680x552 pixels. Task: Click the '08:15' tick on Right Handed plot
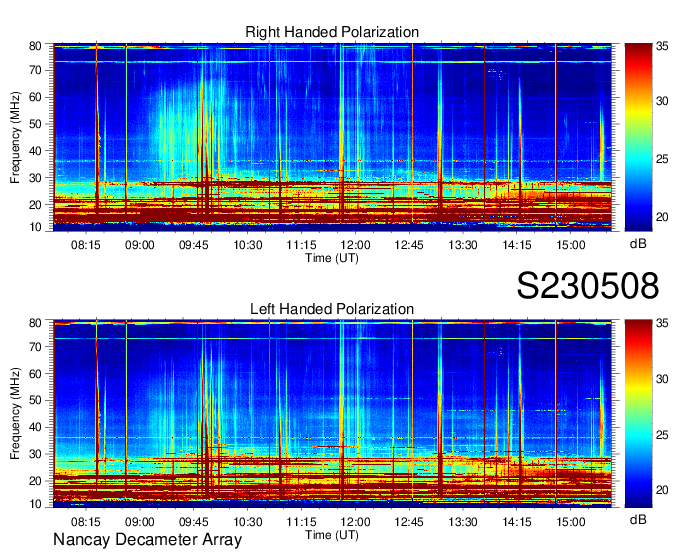[x=86, y=245]
